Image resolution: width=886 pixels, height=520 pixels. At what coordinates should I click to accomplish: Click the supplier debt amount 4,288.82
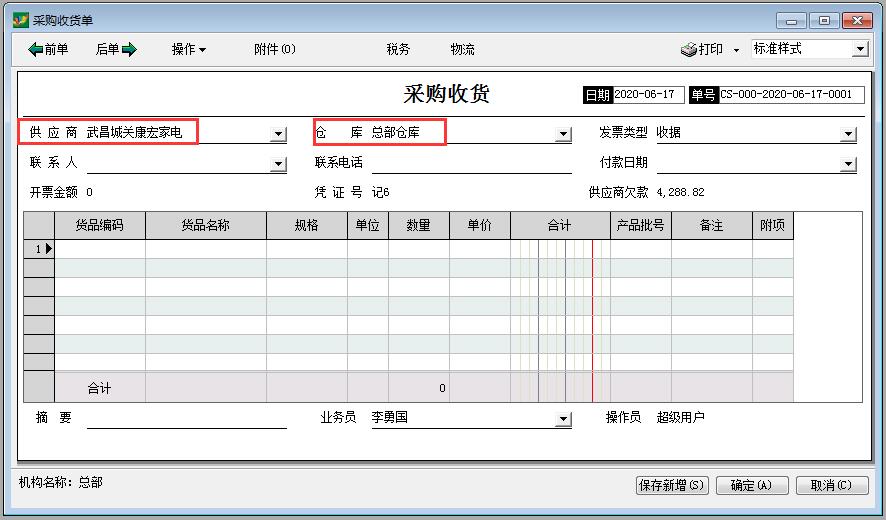coord(680,193)
